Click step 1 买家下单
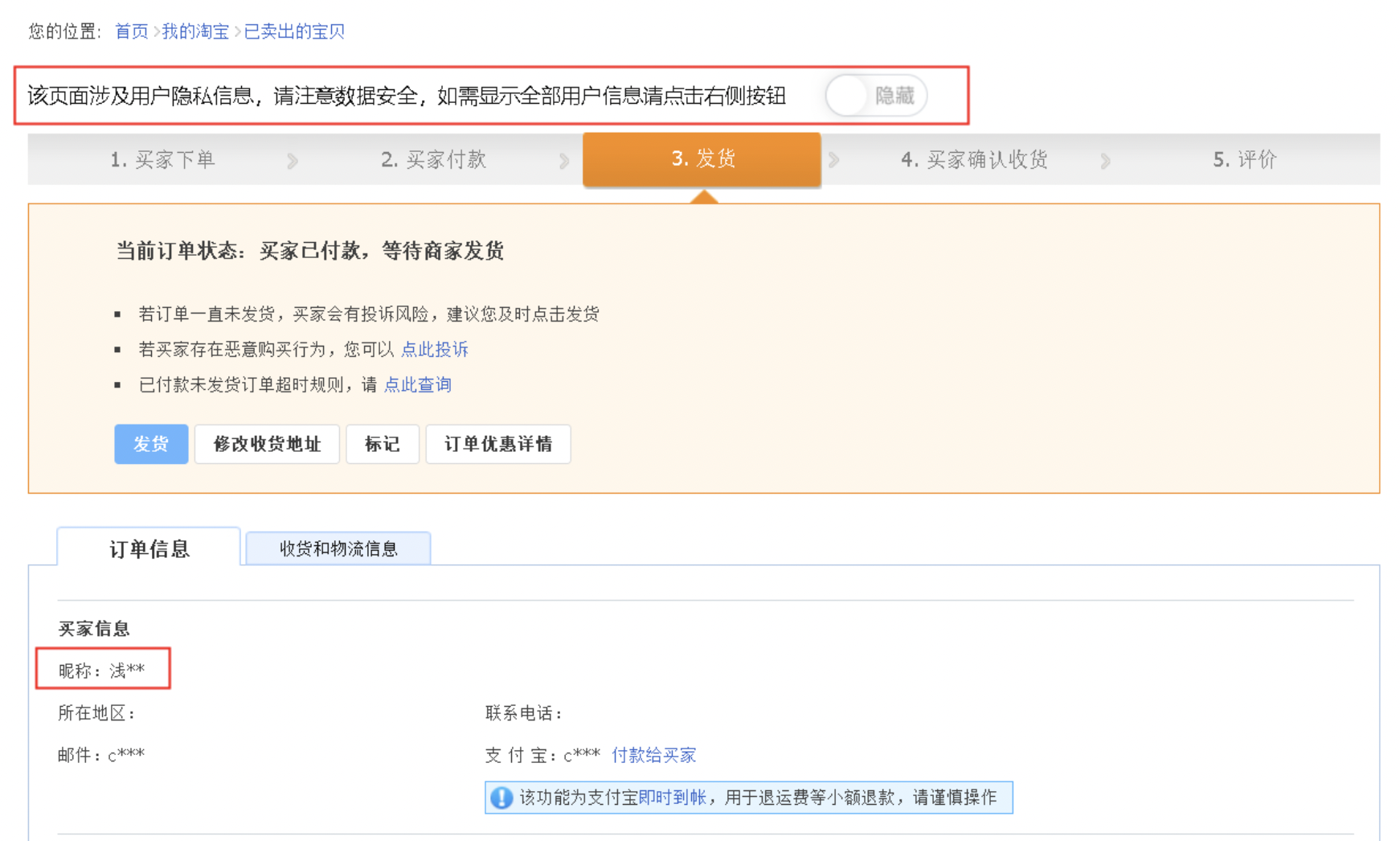The width and height of the screenshot is (1400, 841). 162,159
